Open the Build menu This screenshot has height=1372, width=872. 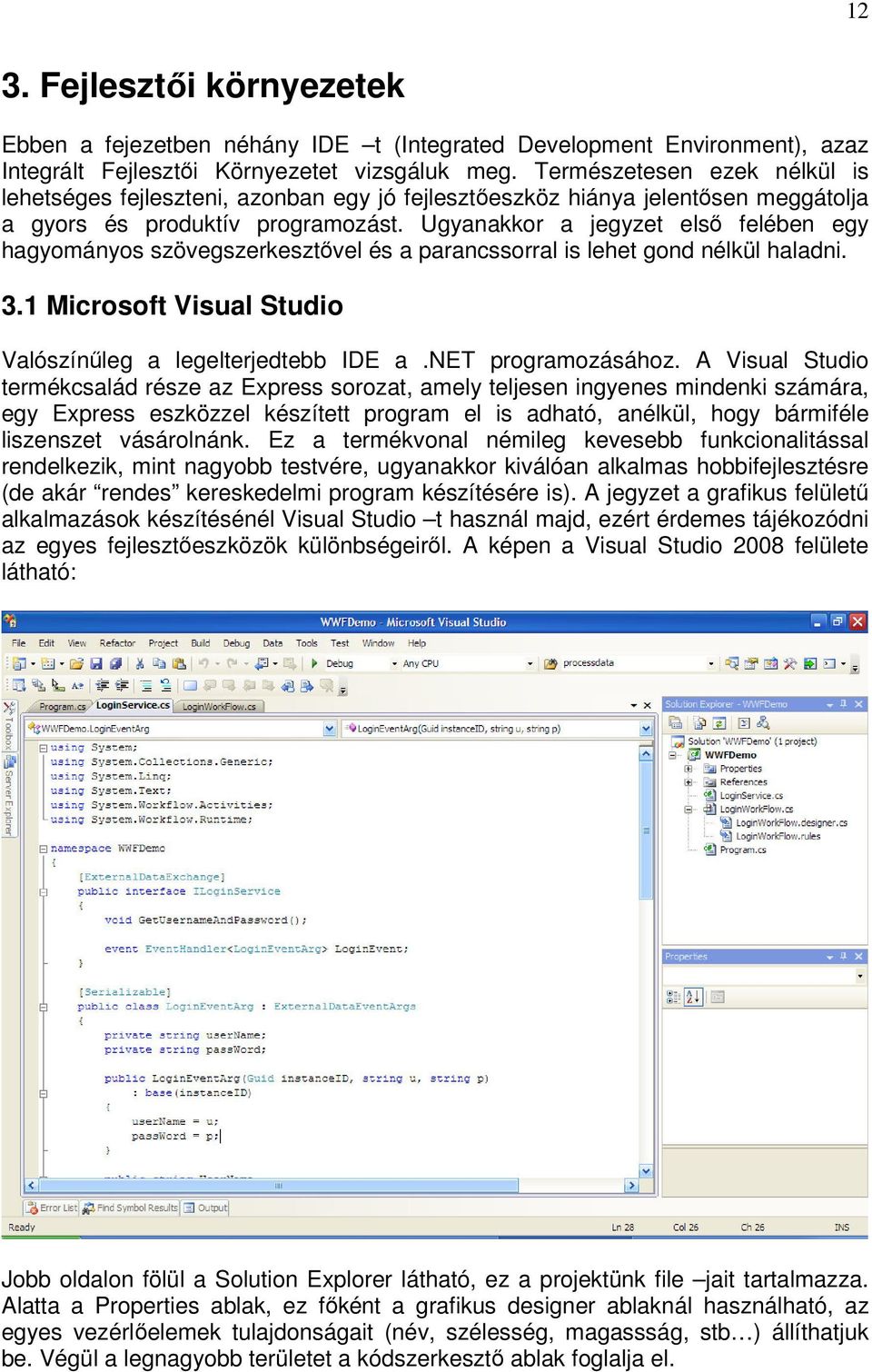pos(201,642)
